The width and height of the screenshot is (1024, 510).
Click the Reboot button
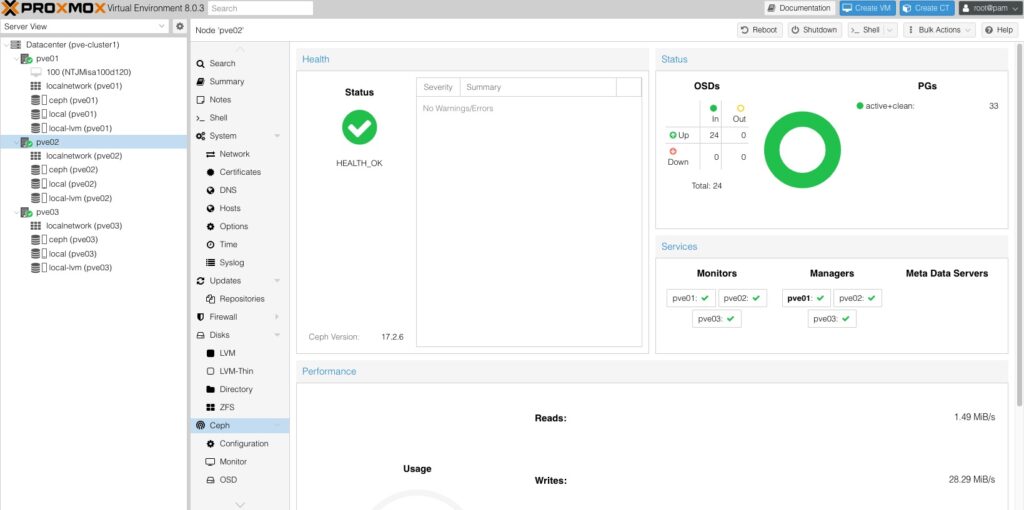coord(759,30)
